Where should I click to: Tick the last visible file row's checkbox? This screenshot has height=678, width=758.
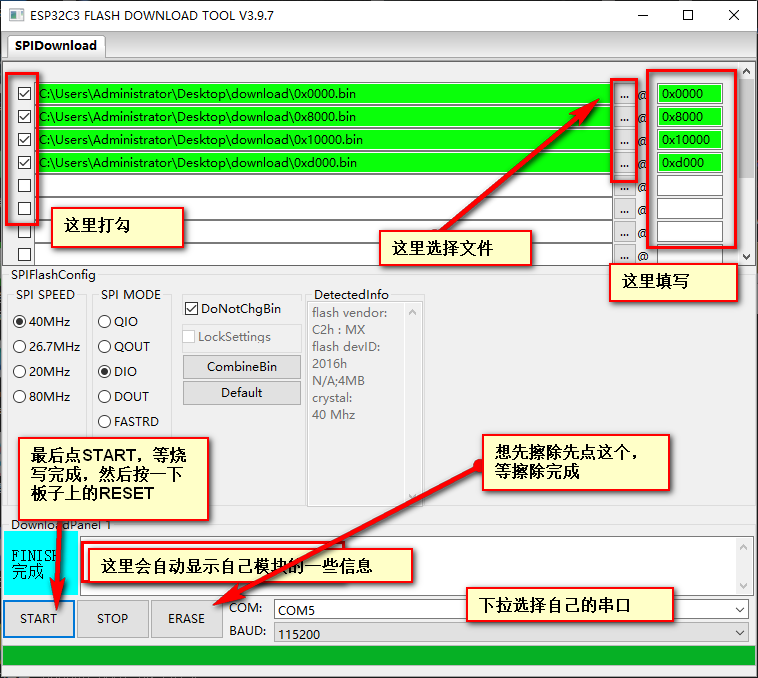tap(24, 254)
